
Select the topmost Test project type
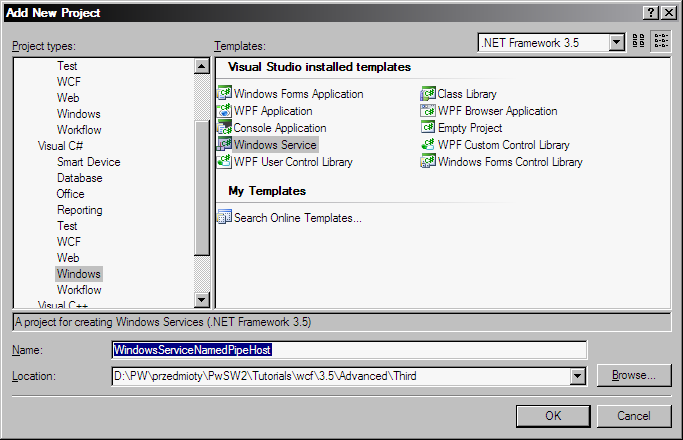point(67,66)
